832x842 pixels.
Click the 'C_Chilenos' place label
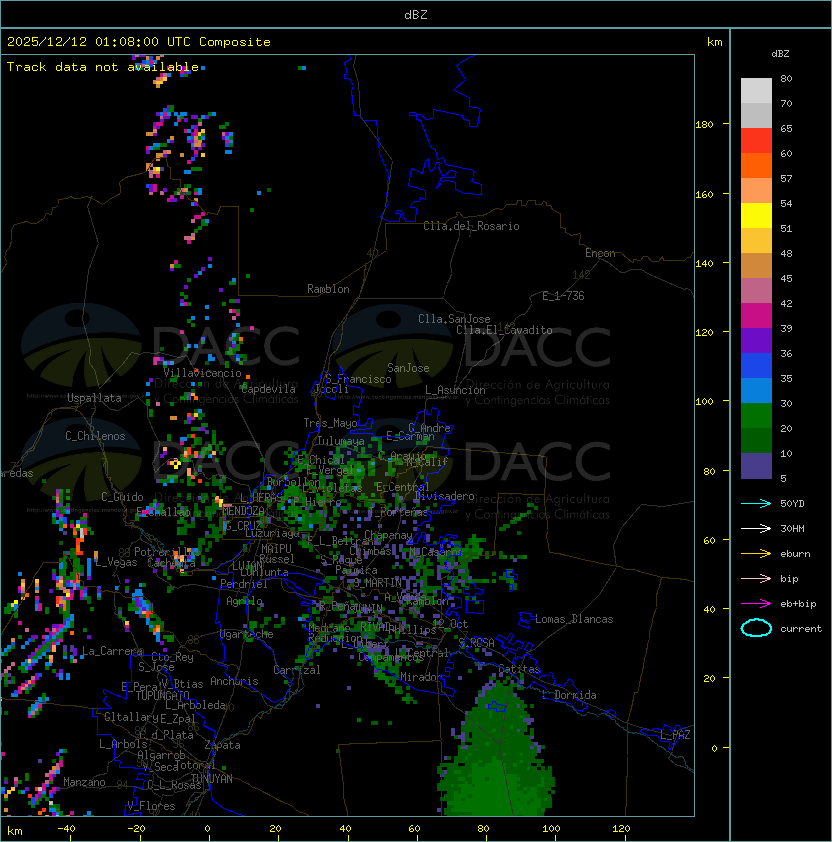[95, 436]
